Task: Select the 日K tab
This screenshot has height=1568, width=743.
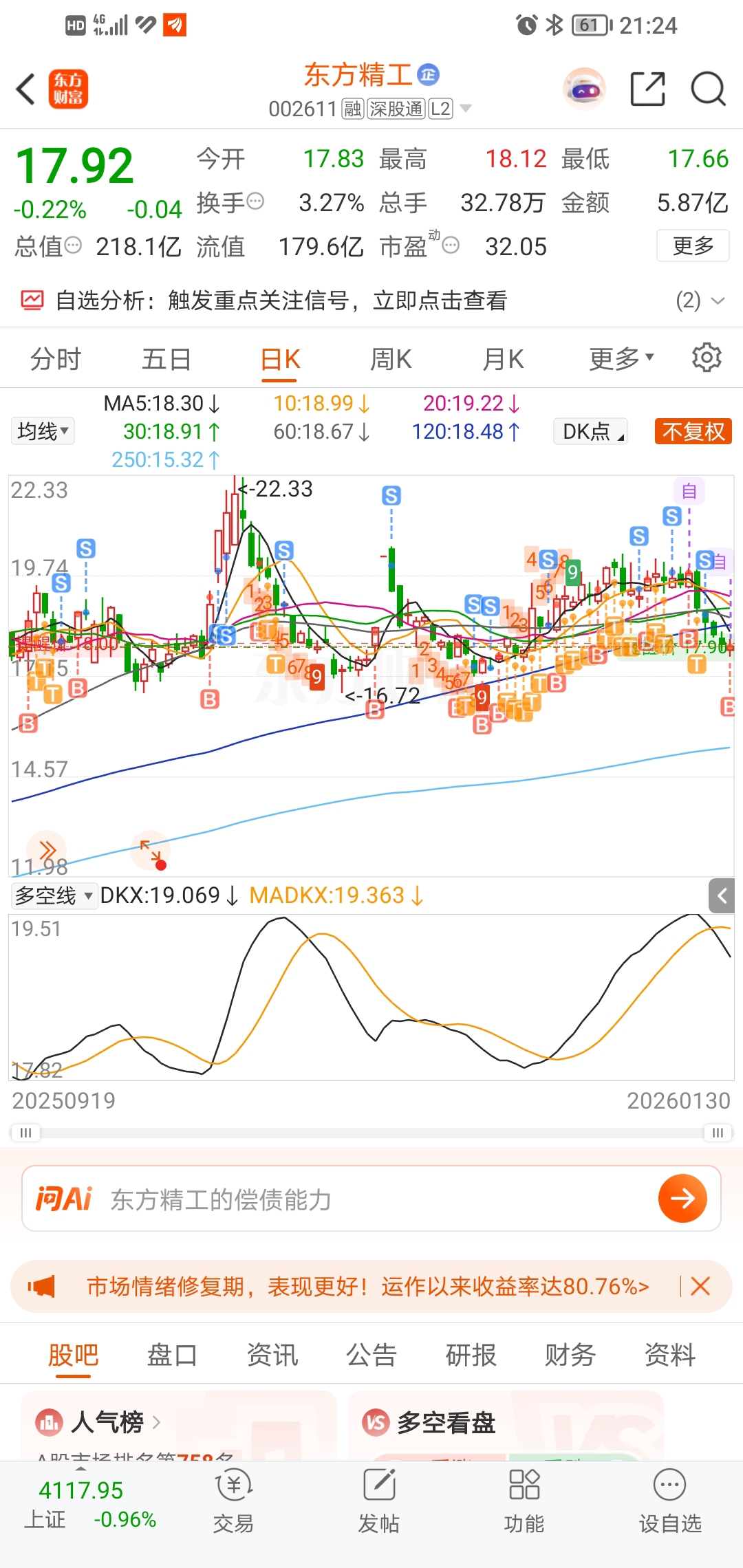Action: point(280,358)
